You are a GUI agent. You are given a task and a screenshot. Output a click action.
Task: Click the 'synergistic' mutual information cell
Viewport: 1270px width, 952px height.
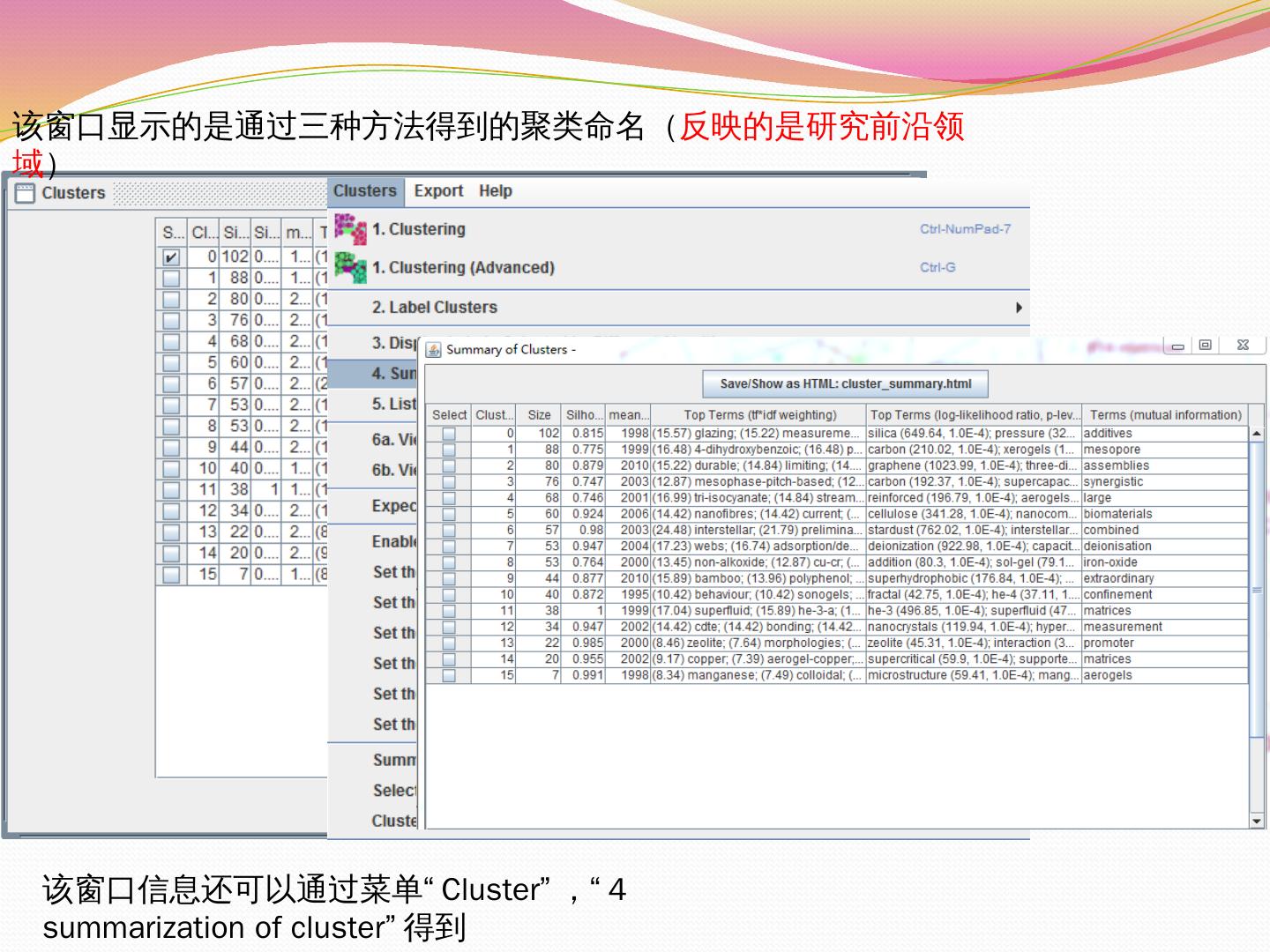[1165, 482]
